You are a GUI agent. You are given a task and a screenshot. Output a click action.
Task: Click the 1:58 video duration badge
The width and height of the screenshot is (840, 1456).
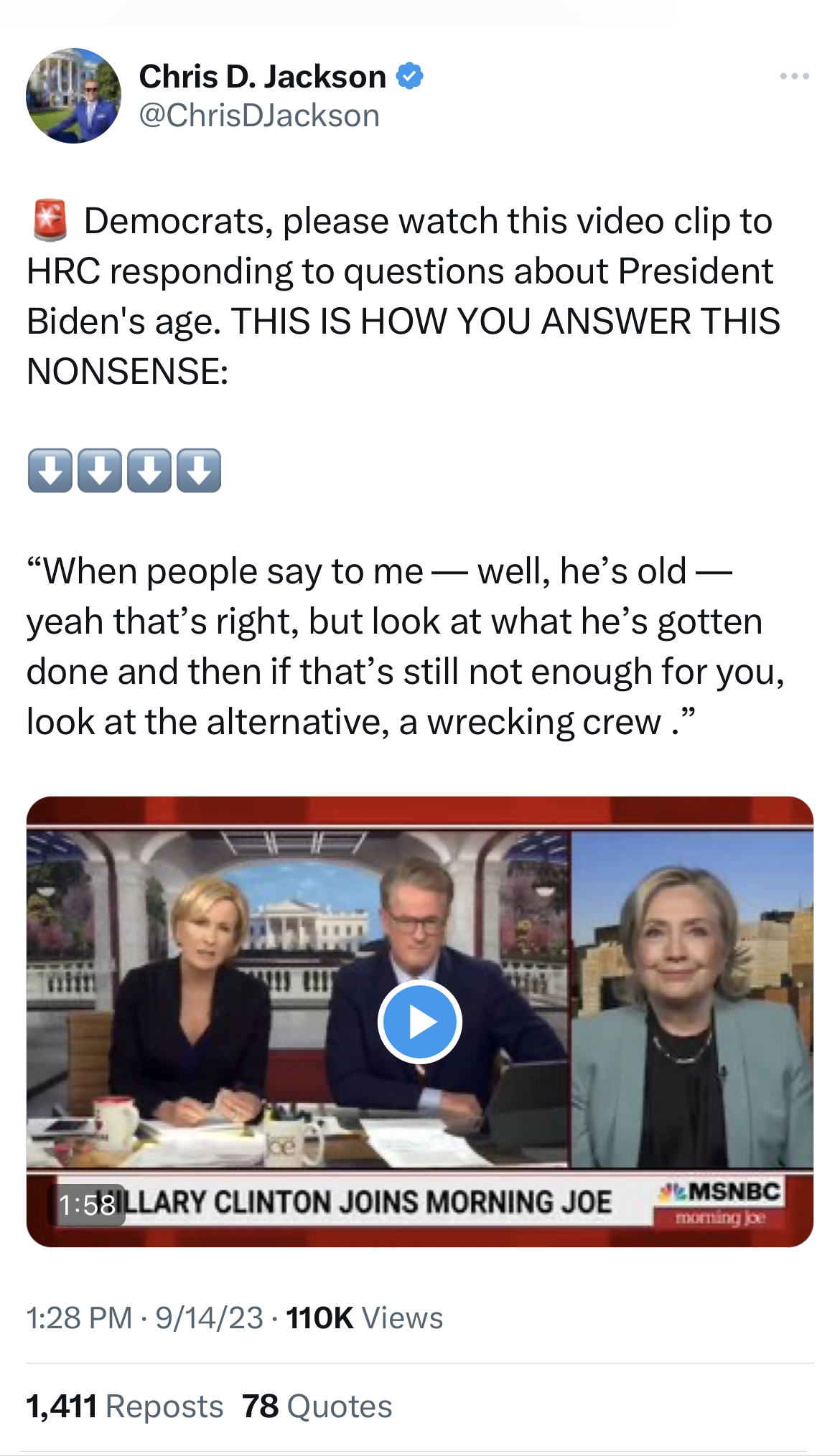click(87, 1205)
